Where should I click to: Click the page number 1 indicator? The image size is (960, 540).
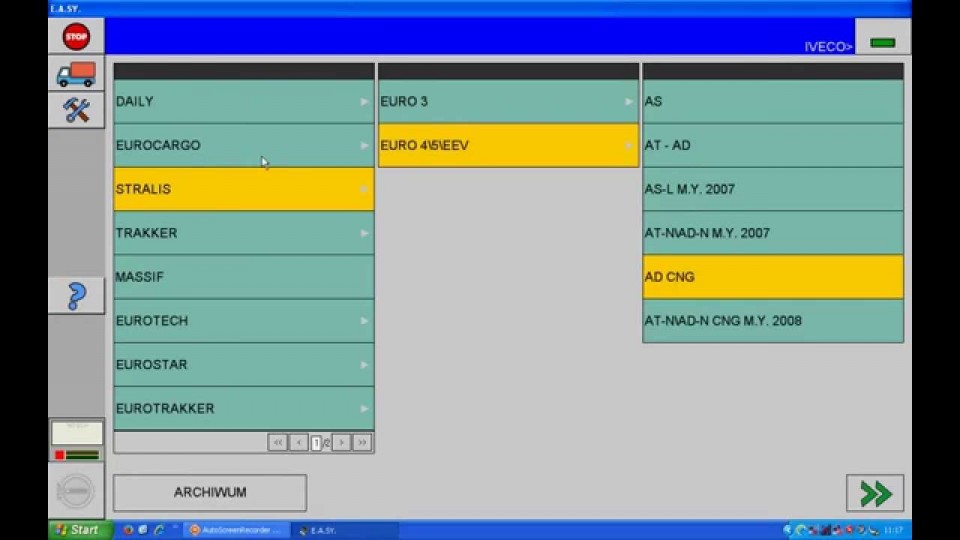tap(316, 443)
